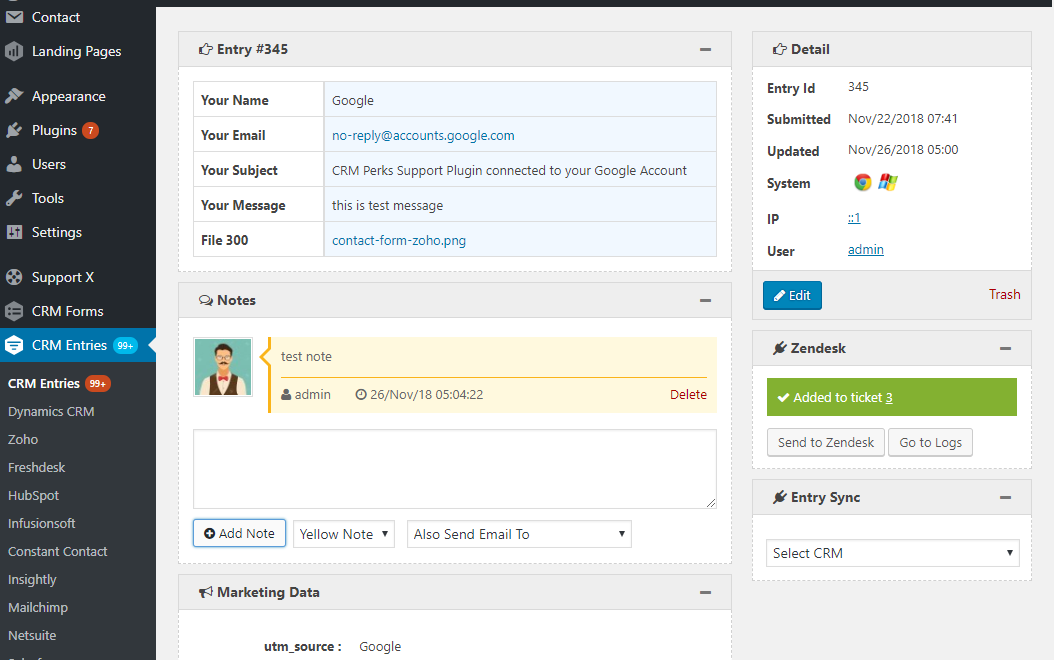The height and width of the screenshot is (660, 1054).
Task: Click the Plugins plug icon
Action: click(14, 130)
